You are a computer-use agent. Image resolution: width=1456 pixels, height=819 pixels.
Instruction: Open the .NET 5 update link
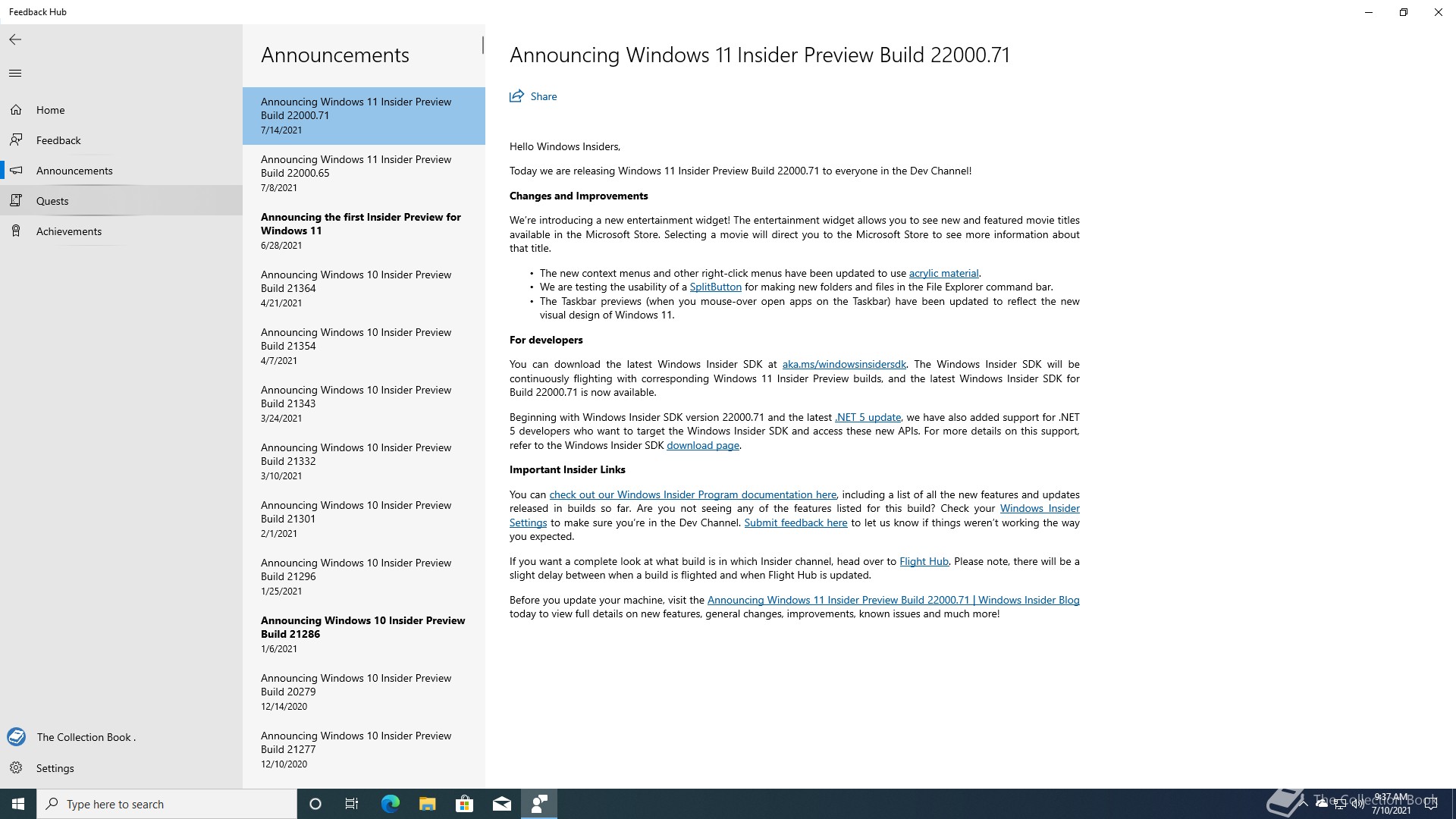pyautogui.click(x=868, y=417)
